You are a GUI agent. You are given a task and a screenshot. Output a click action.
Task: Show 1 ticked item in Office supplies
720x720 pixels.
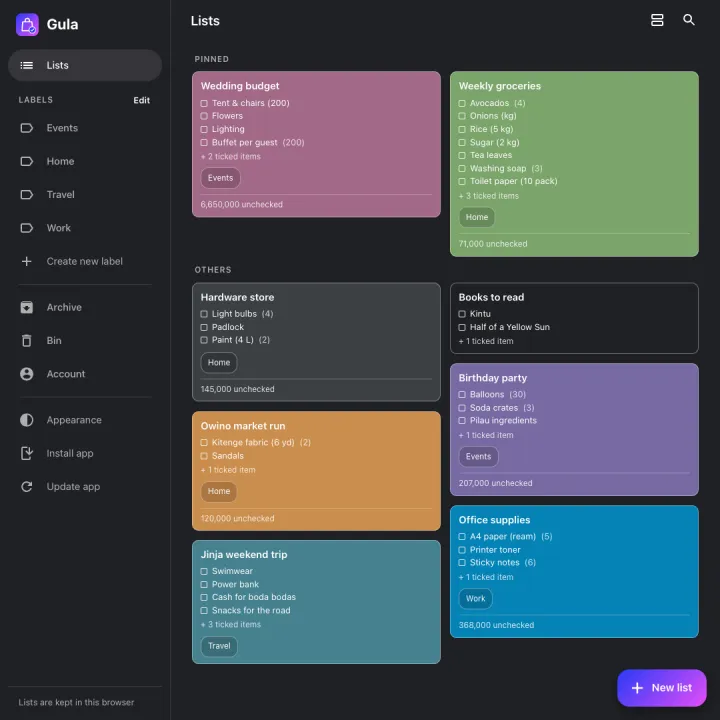(486, 577)
